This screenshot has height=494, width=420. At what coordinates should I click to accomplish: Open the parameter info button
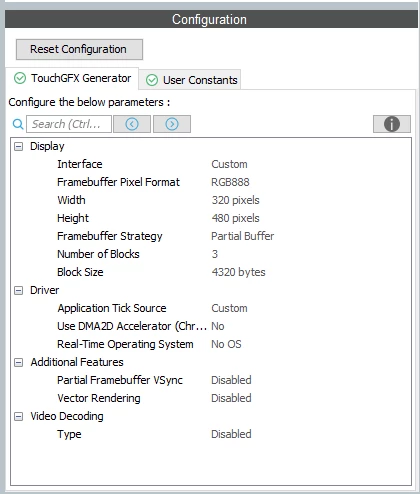[x=392, y=124]
